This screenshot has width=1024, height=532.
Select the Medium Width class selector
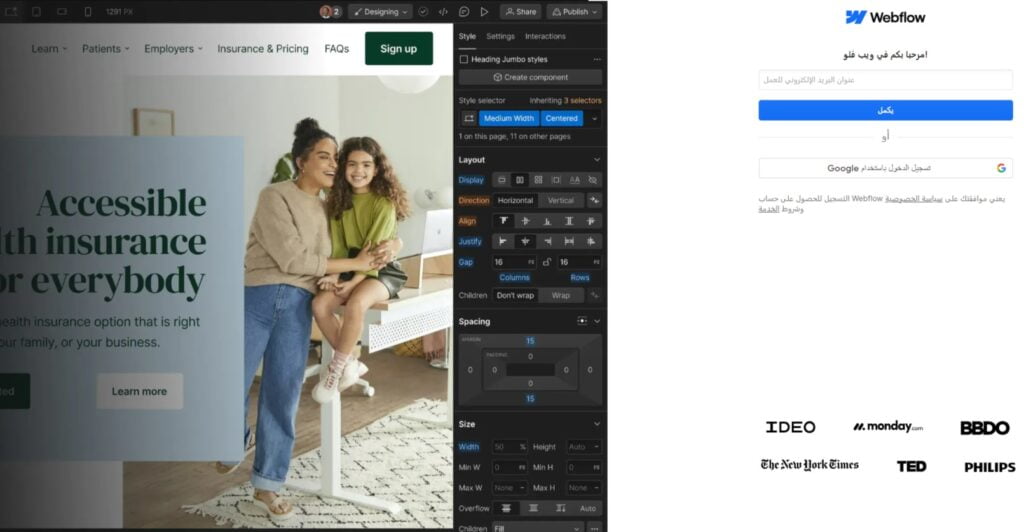pyautogui.click(x=509, y=118)
